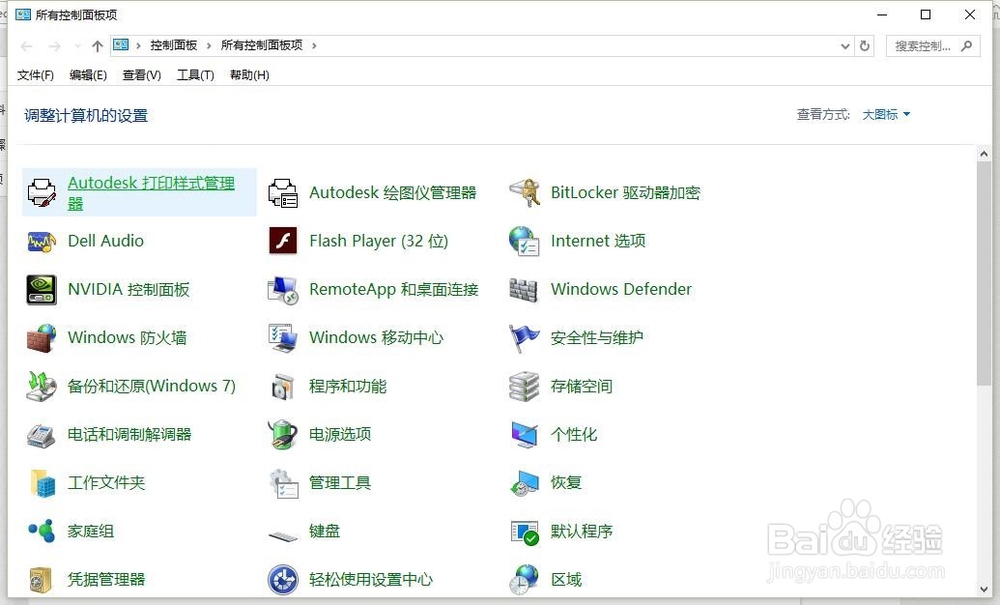Screen dimensions: 1000x605
Task: Open the 工具(T) menu
Action: tap(195, 75)
